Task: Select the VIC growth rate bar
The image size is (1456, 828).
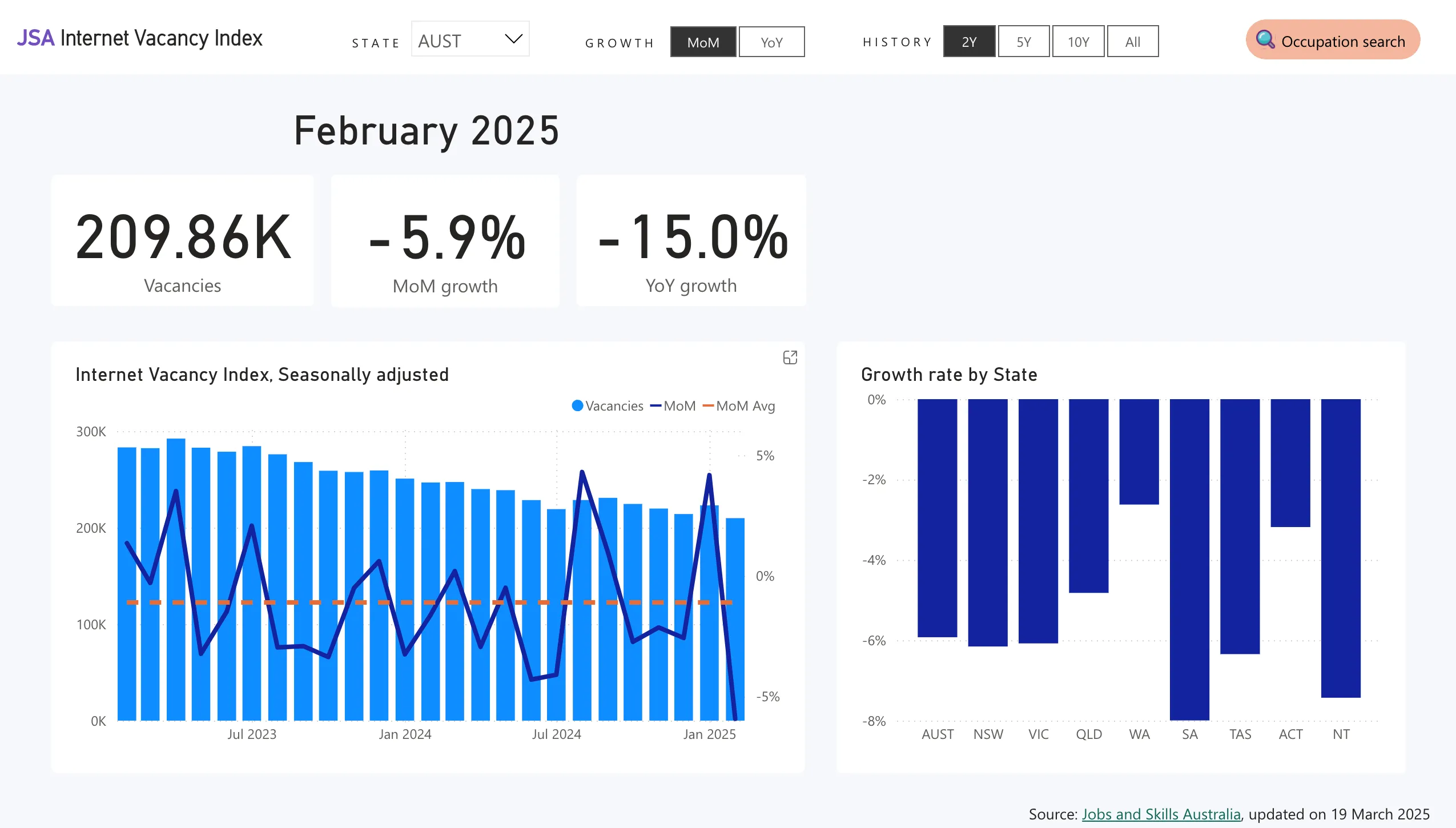Action: [1038, 521]
